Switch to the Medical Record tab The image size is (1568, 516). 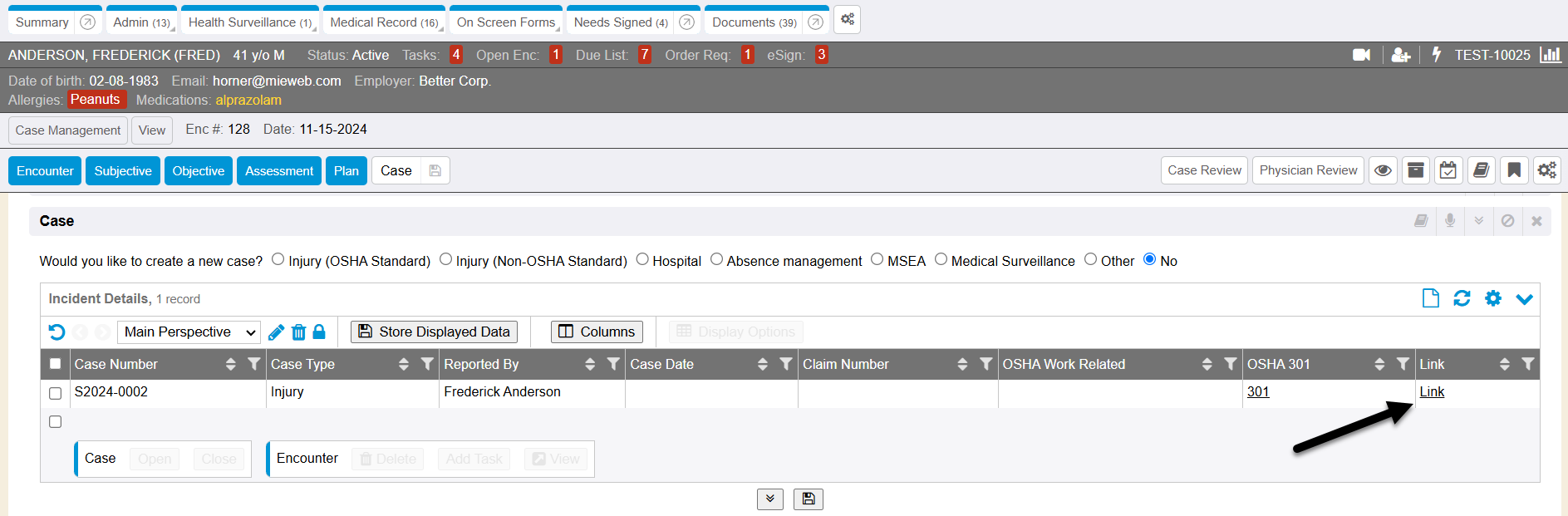pyautogui.click(x=383, y=22)
